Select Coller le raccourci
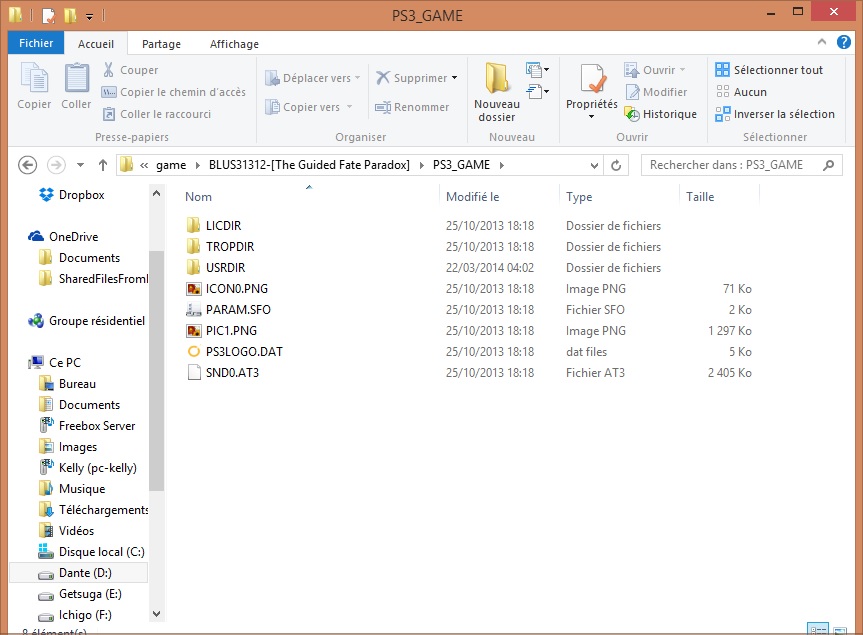Image resolution: width=863 pixels, height=635 pixels. coord(157,114)
